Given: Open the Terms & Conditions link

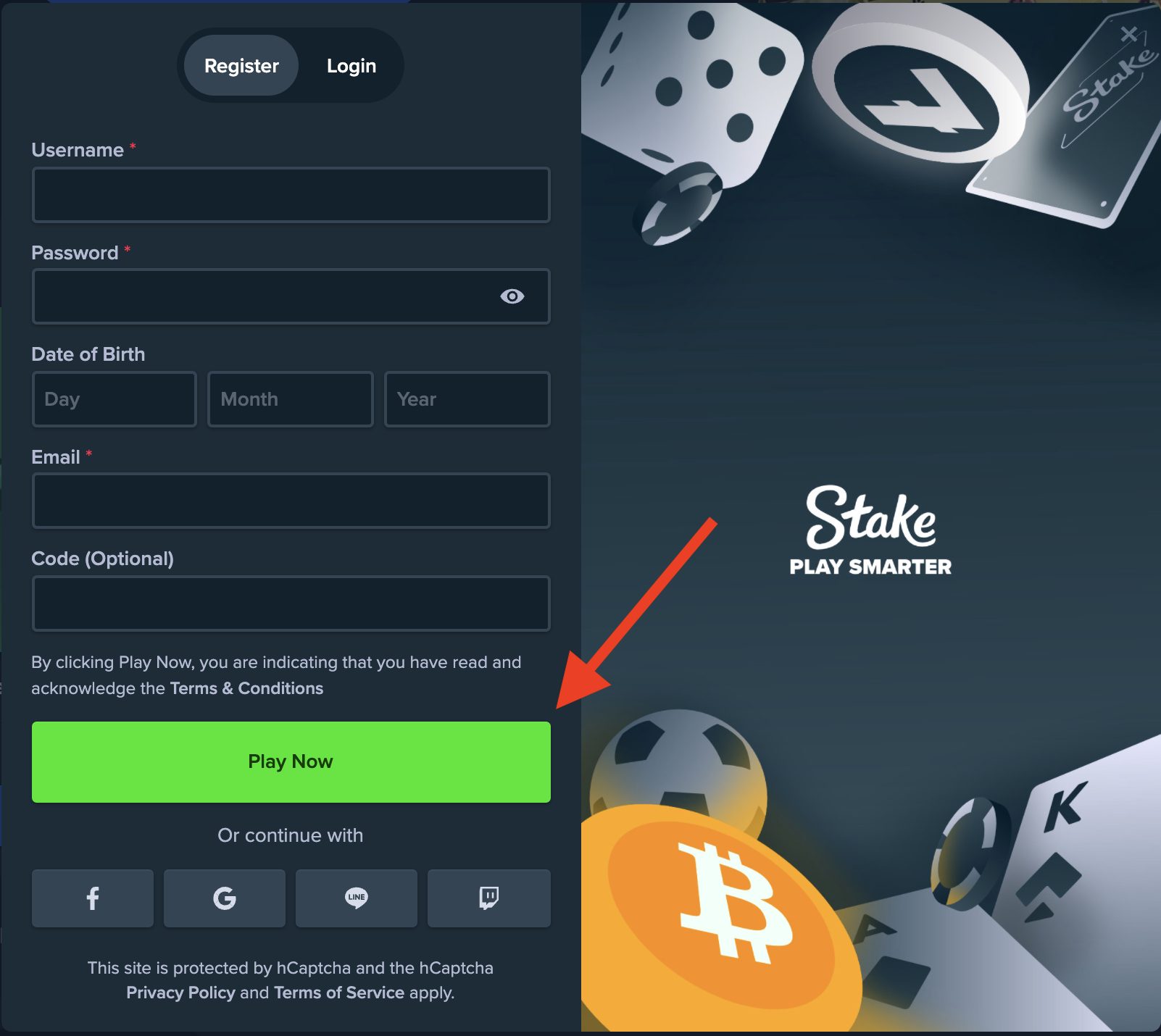Looking at the screenshot, I should click(x=246, y=688).
